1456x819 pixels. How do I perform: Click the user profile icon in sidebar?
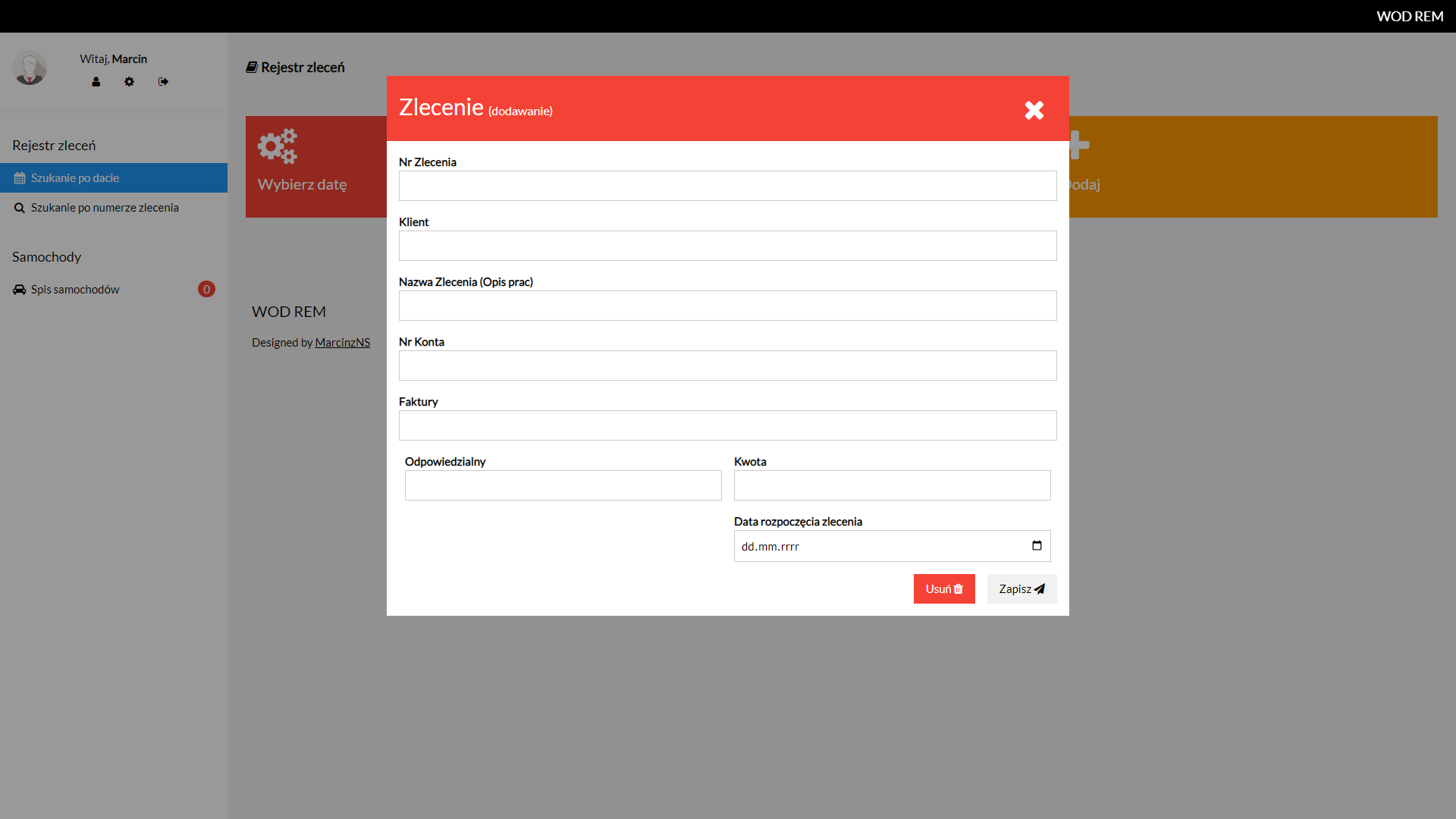96,82
